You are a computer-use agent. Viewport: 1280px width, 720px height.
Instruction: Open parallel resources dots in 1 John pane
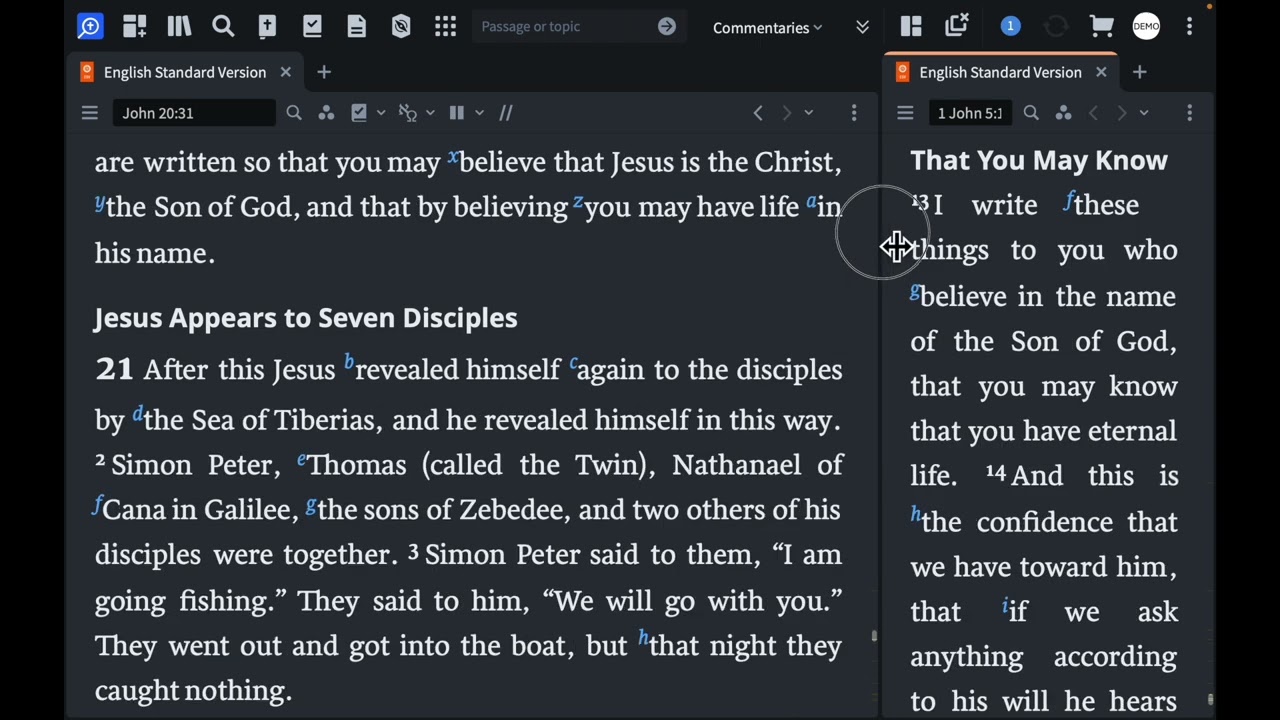coord(1063,113)
